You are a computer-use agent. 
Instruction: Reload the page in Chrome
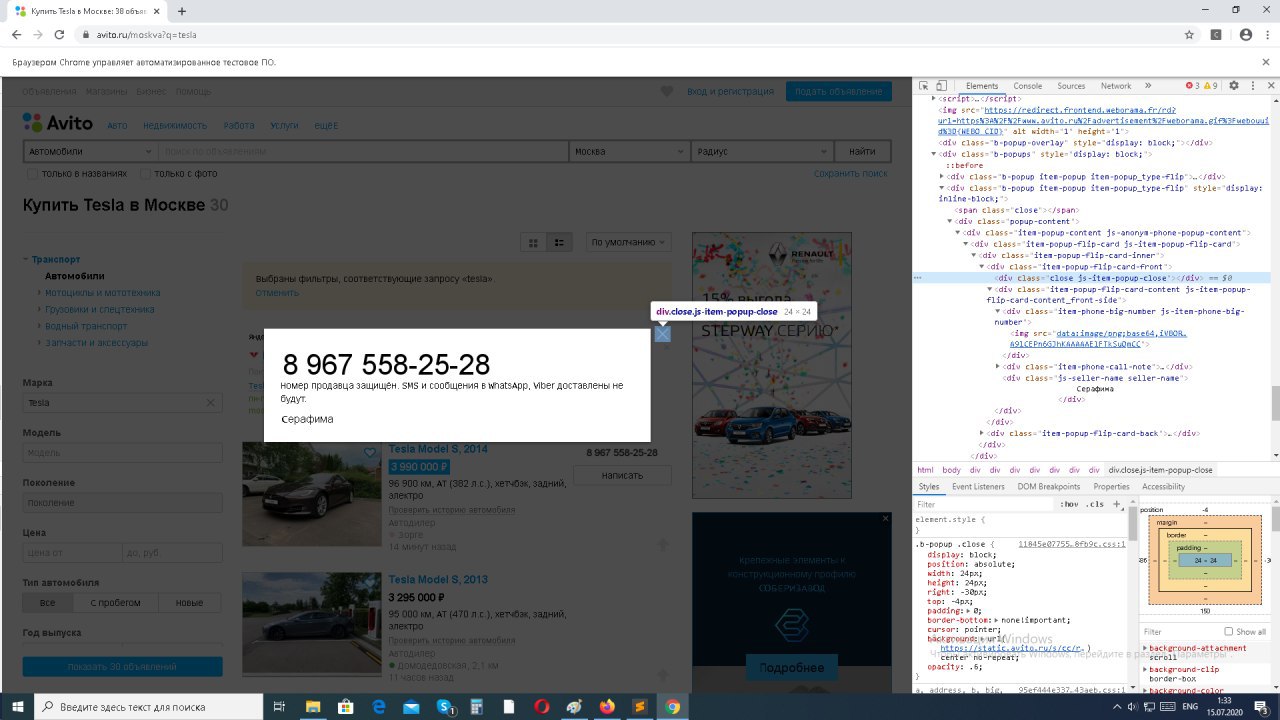(59, 34)
